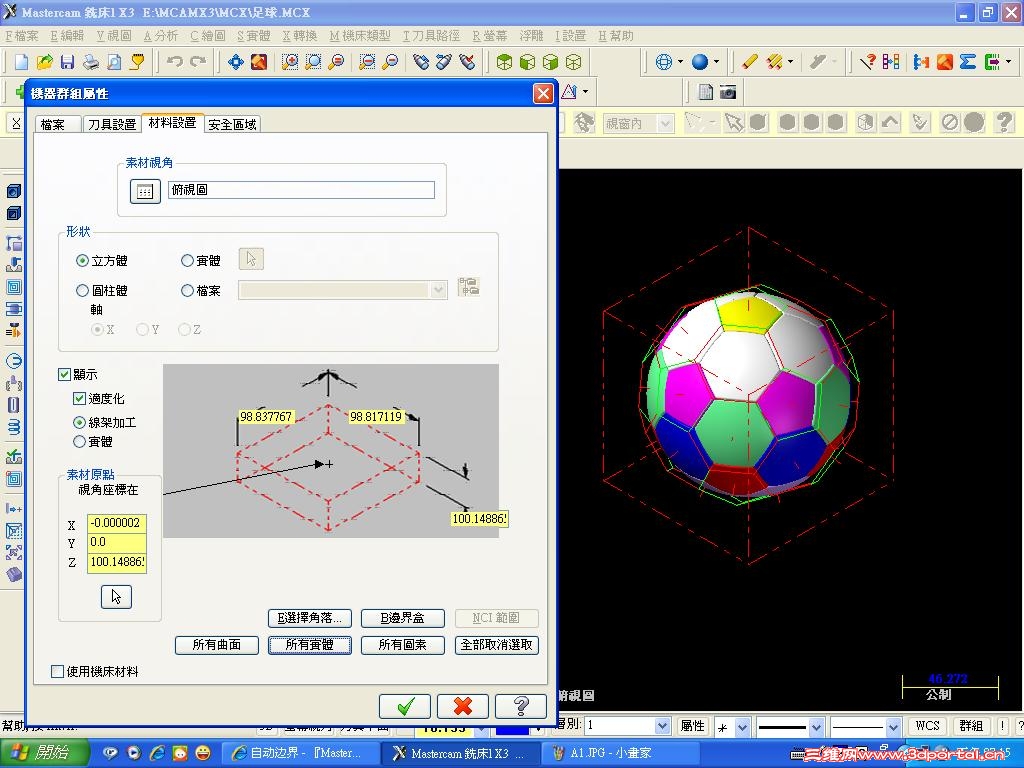Click the red X cancel button
Image resolution: width=1024 pixels, height=768 pixels.
point(462,706)
